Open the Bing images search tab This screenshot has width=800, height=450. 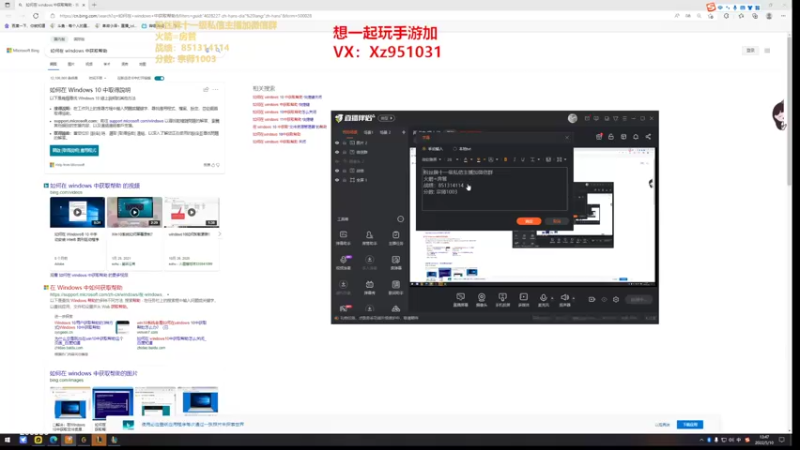coord(71,64)
